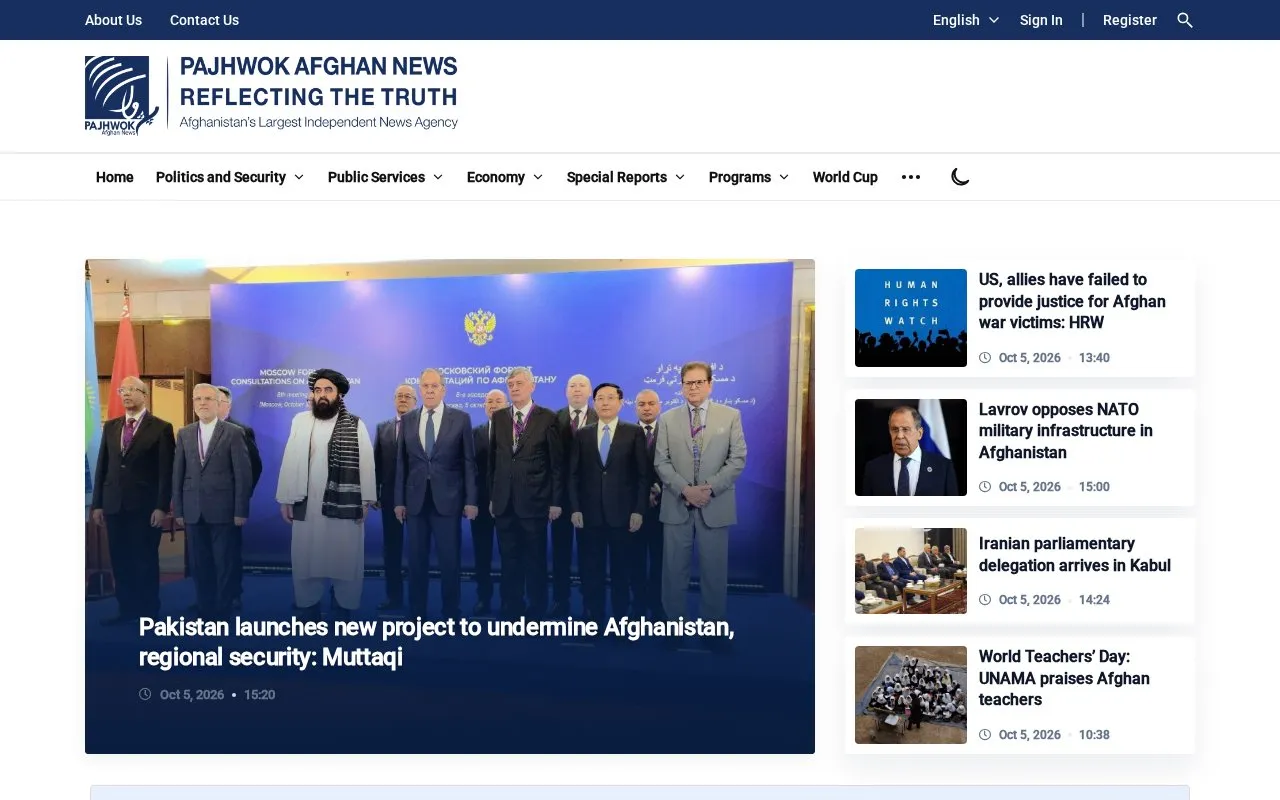Go to the Home menu item

click(x=115, y=177)
